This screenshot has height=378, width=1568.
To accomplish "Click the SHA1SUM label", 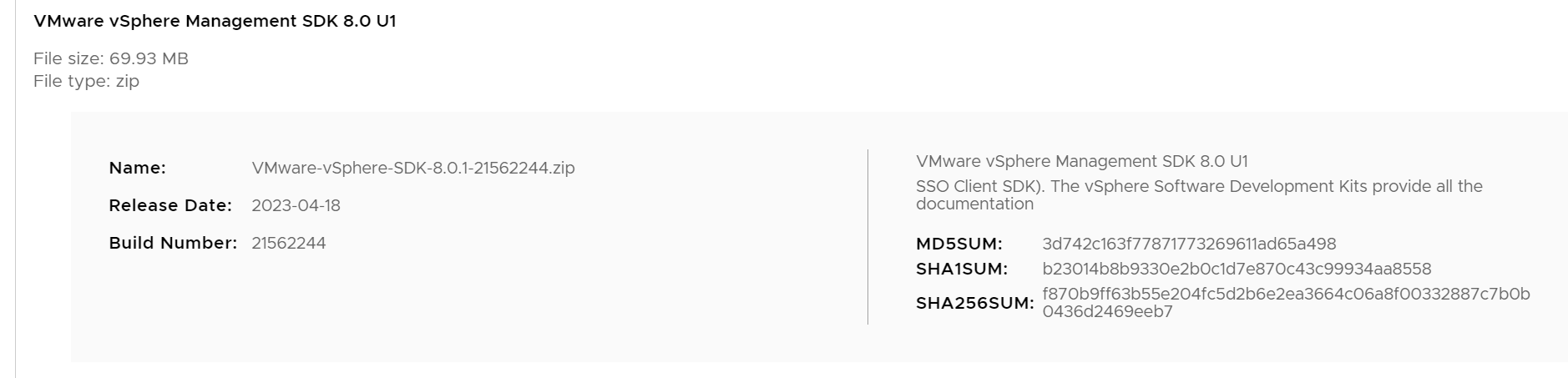I will coord(961,269).
